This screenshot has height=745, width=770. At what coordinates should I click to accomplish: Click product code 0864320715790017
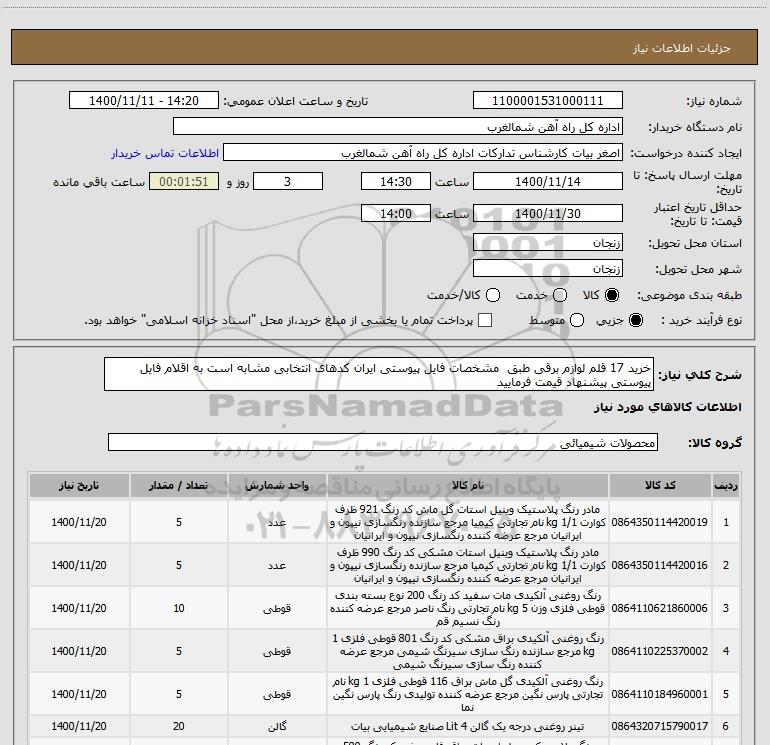click(660, 726)
